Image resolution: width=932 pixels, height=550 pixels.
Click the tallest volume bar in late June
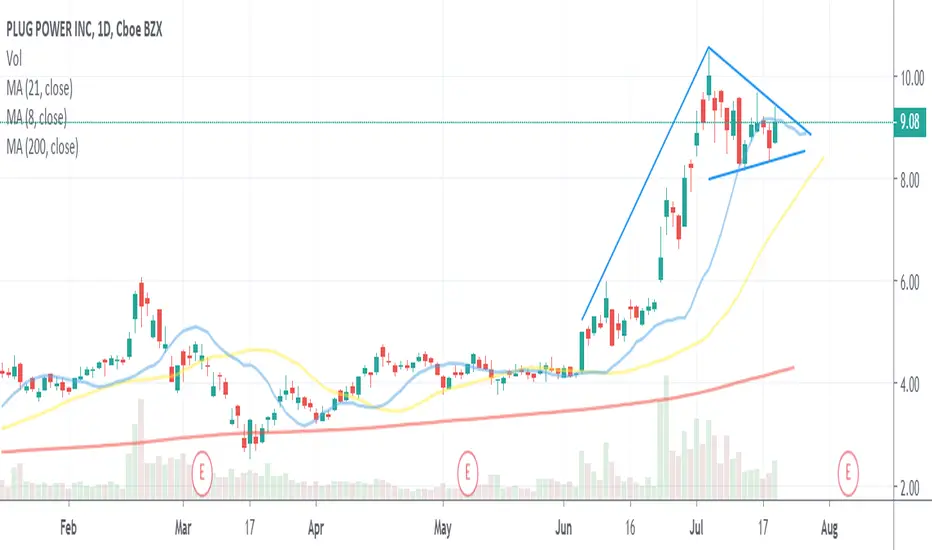pos(666,437)
